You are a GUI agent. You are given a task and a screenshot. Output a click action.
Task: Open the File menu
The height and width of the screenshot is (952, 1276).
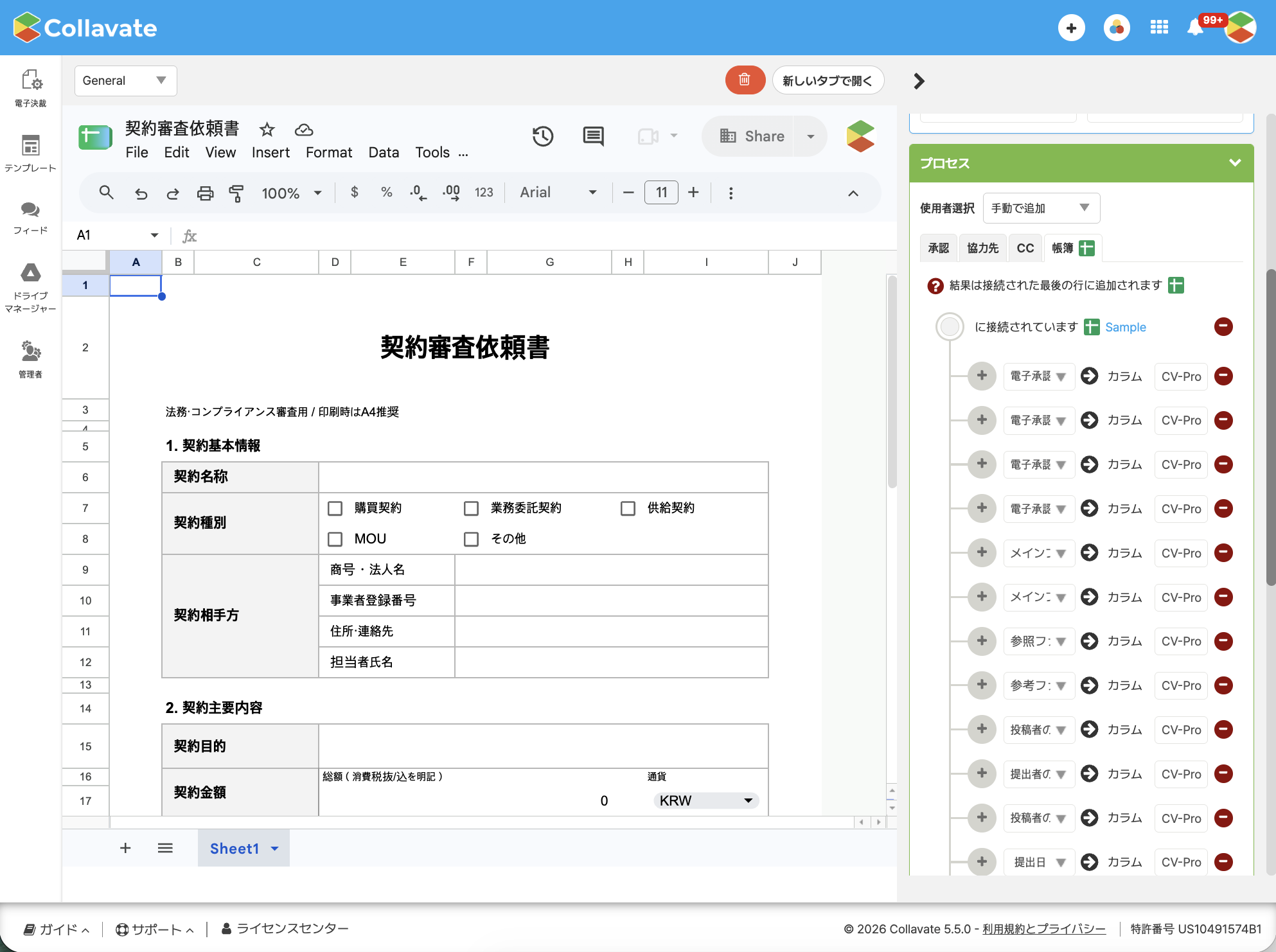point(136,152)
